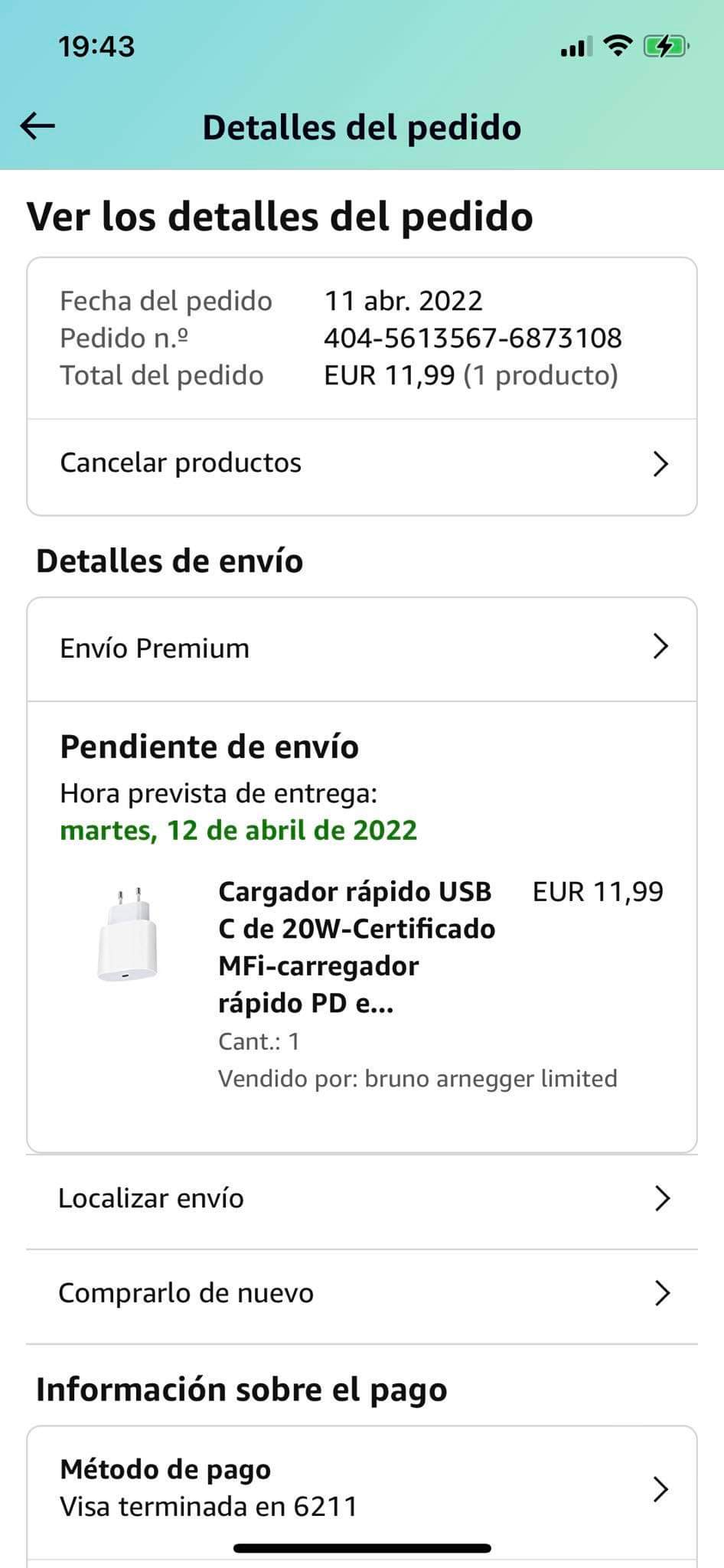This screenshot has height=1568, width=724.
Task: Tap the battery charging icon
Action: [x=666, y=47]
